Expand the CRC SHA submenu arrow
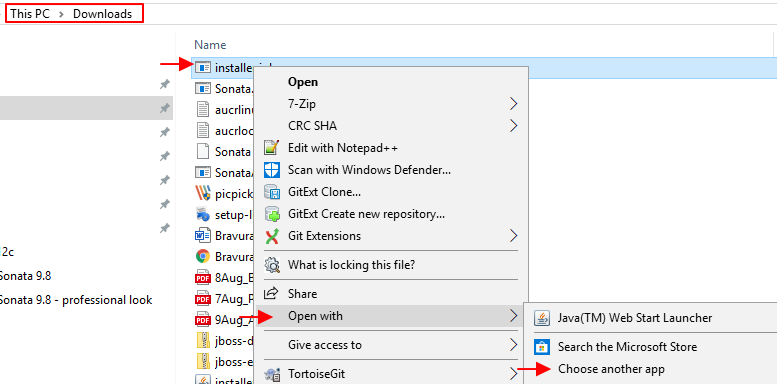The width and height of the screenshot is (777, 384). pos(513,126)
